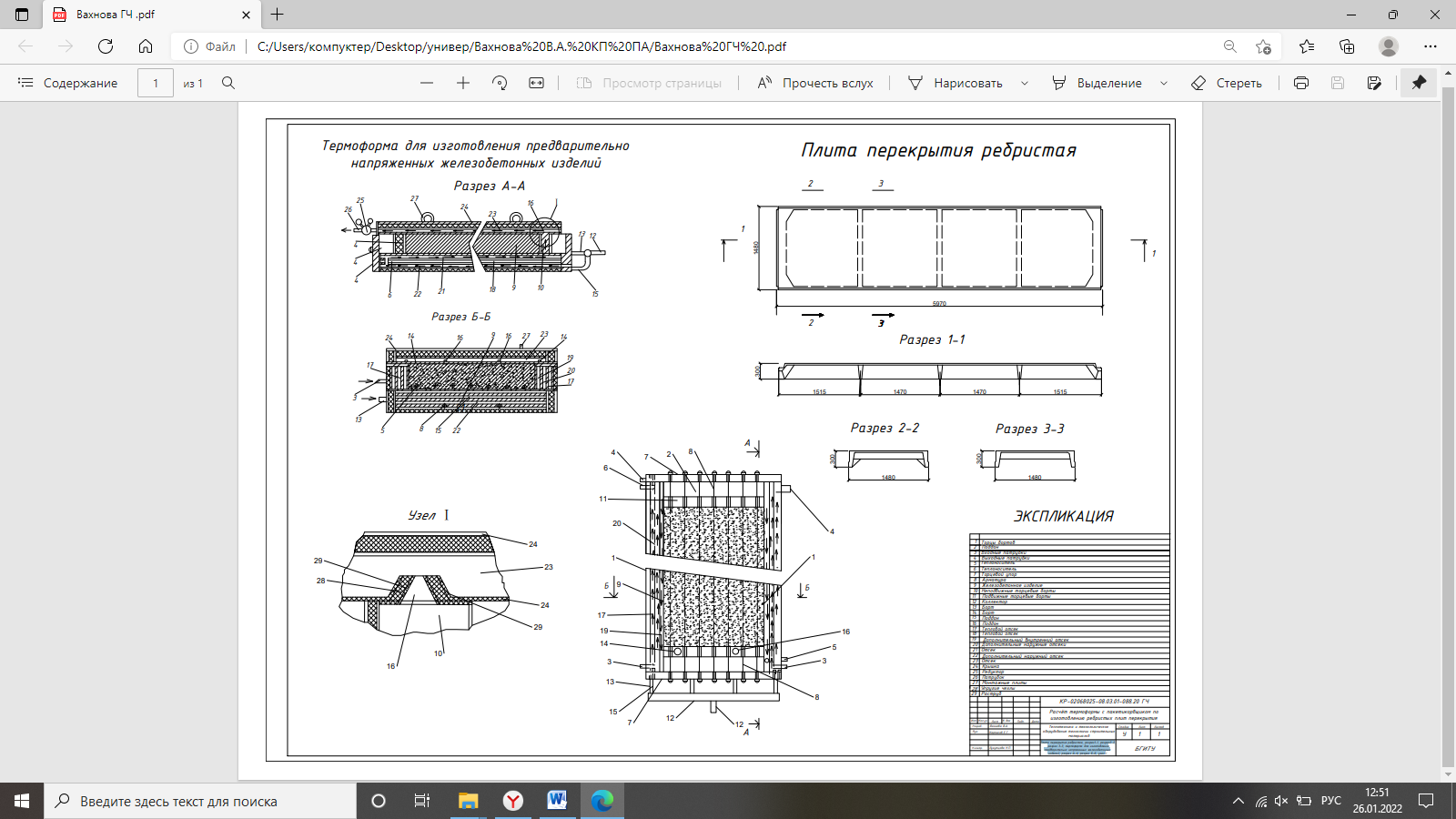
Task: Fit page to width
Action: pos(537,83)
